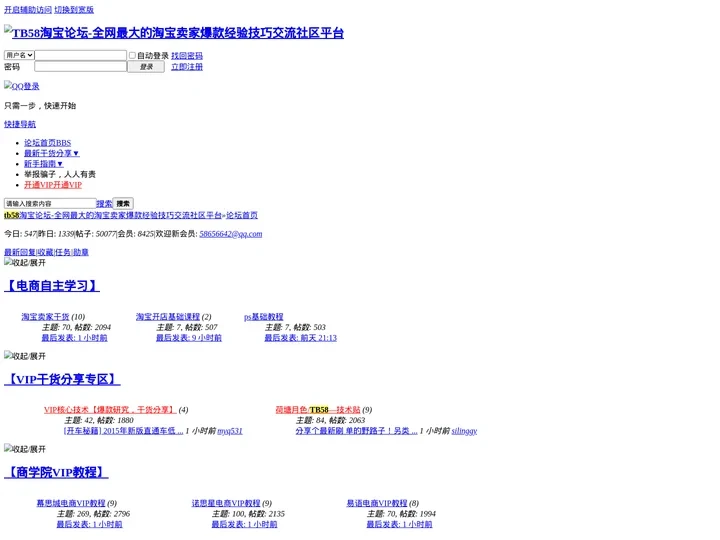Viewport: 720px width, 540px height.
Task: Expand the 最新干货分享 menu arrow
Action: click(76, 153)
